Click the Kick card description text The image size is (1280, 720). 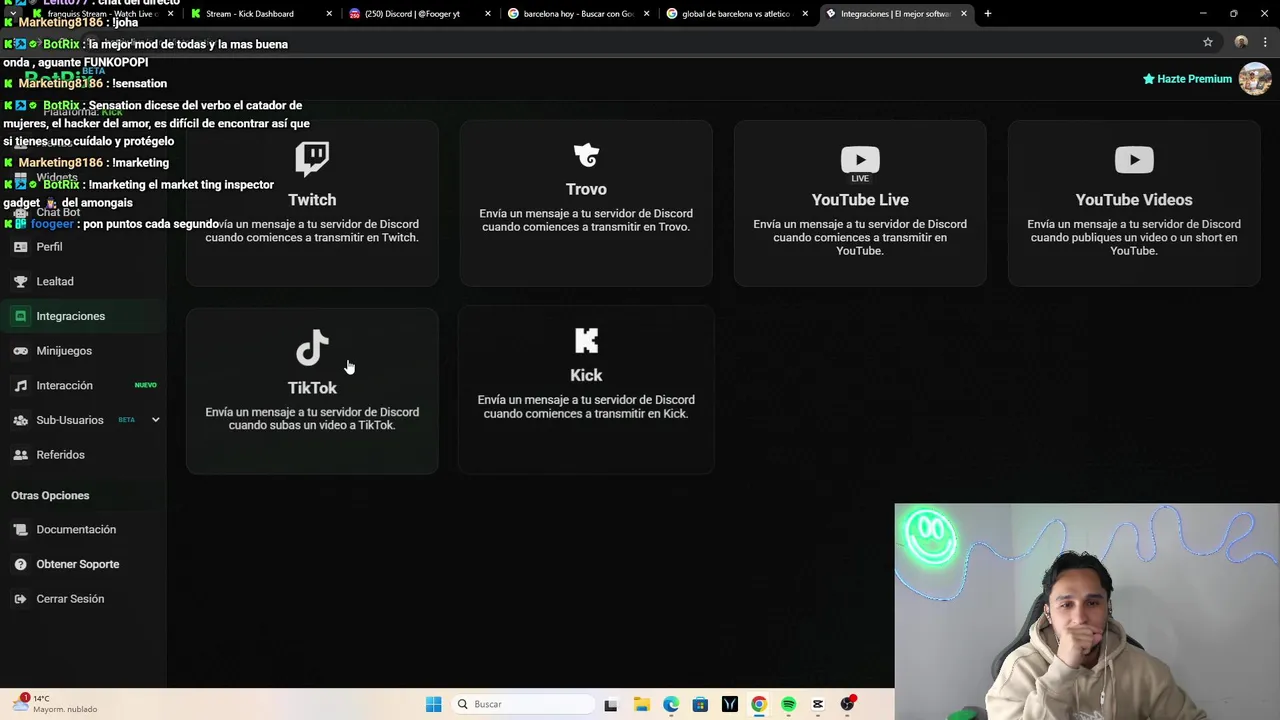[x=586, y=406]
